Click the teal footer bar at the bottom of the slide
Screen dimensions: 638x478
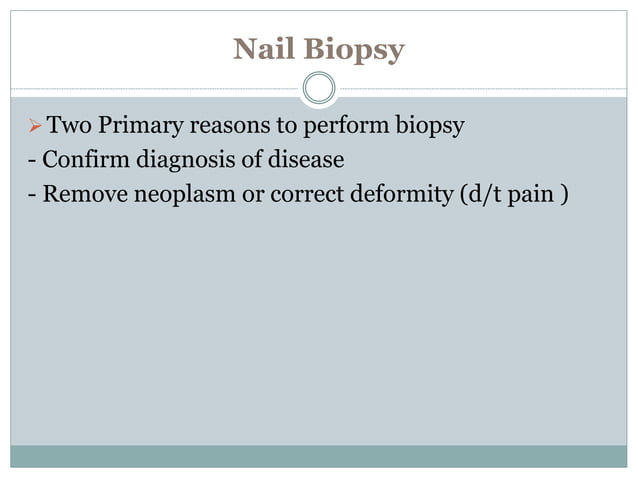click(319, 456)
